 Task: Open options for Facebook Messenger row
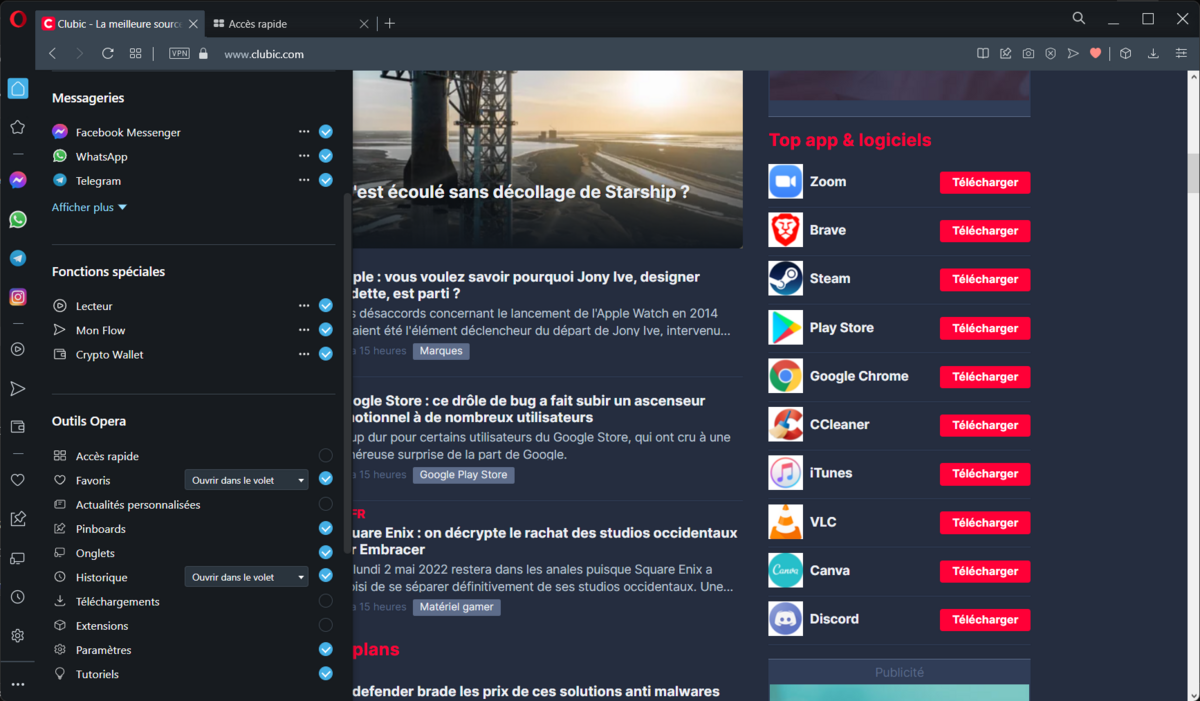(304, 132)
